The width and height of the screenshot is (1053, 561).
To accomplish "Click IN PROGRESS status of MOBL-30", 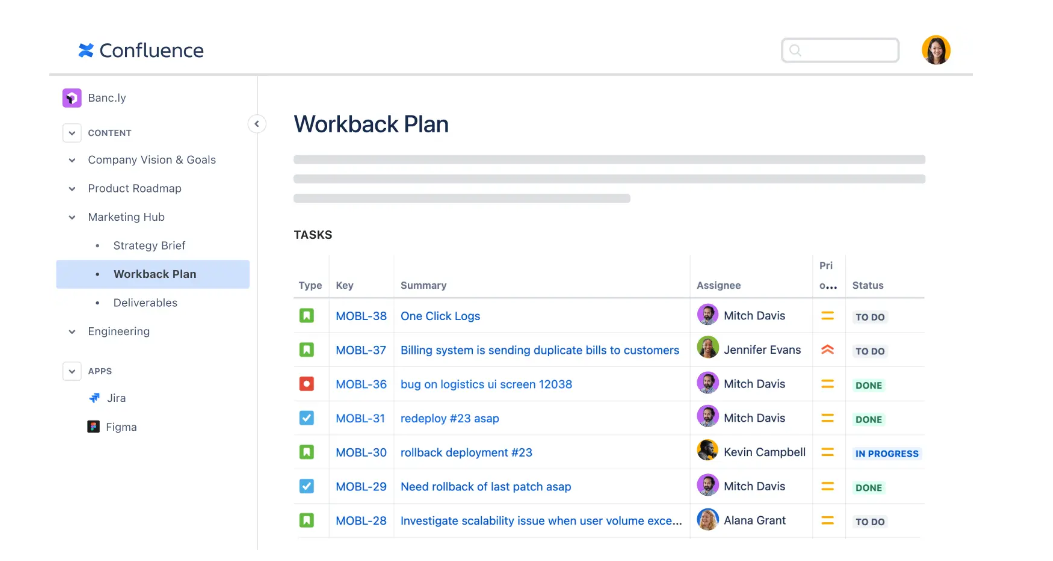I will tap(886, 454).
